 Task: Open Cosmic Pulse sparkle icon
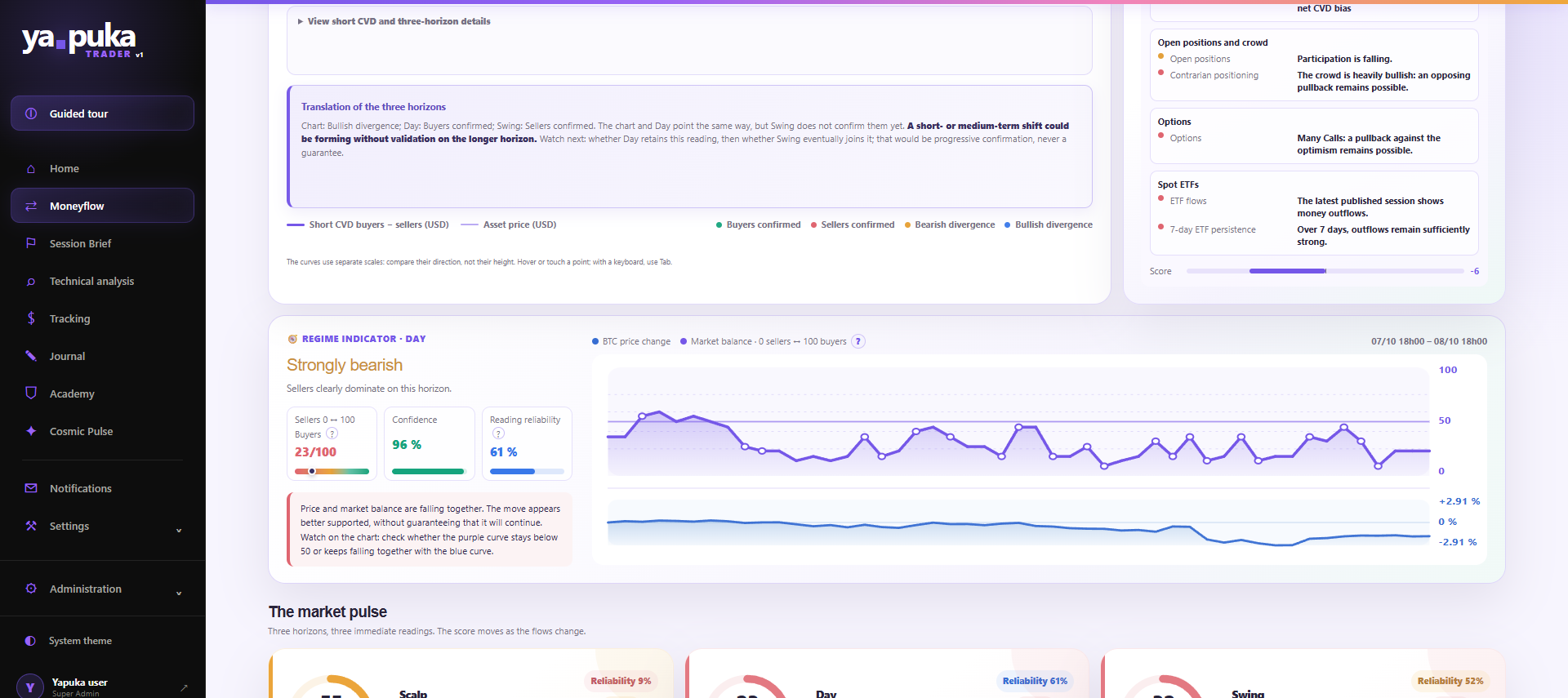click(31, 431)
